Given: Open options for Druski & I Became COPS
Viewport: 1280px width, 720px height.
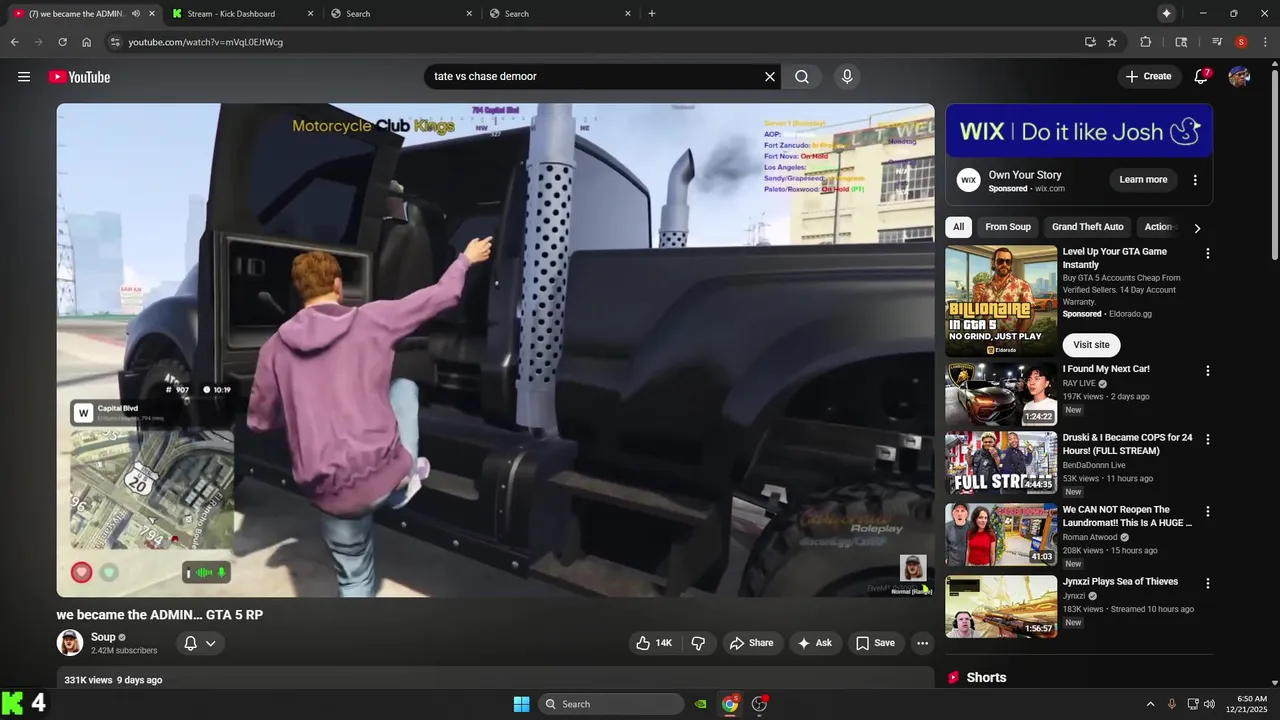Looking at the screenshot, I should 1207,440.
